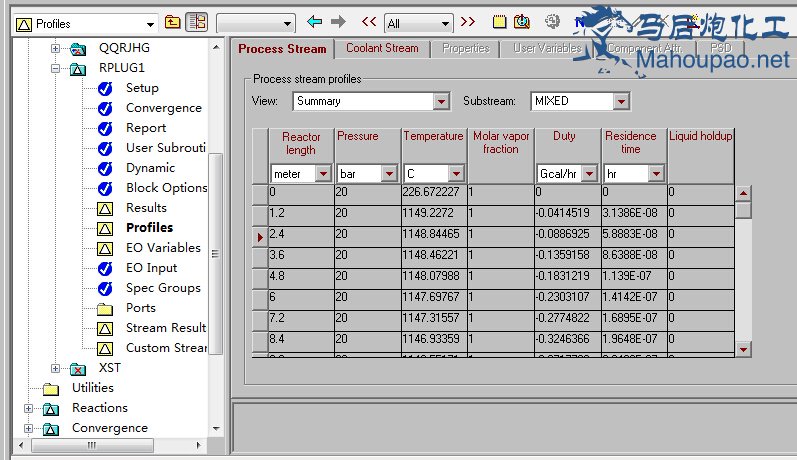
Task: Click the table scroll-down arrow
Action: coord(743,349)
